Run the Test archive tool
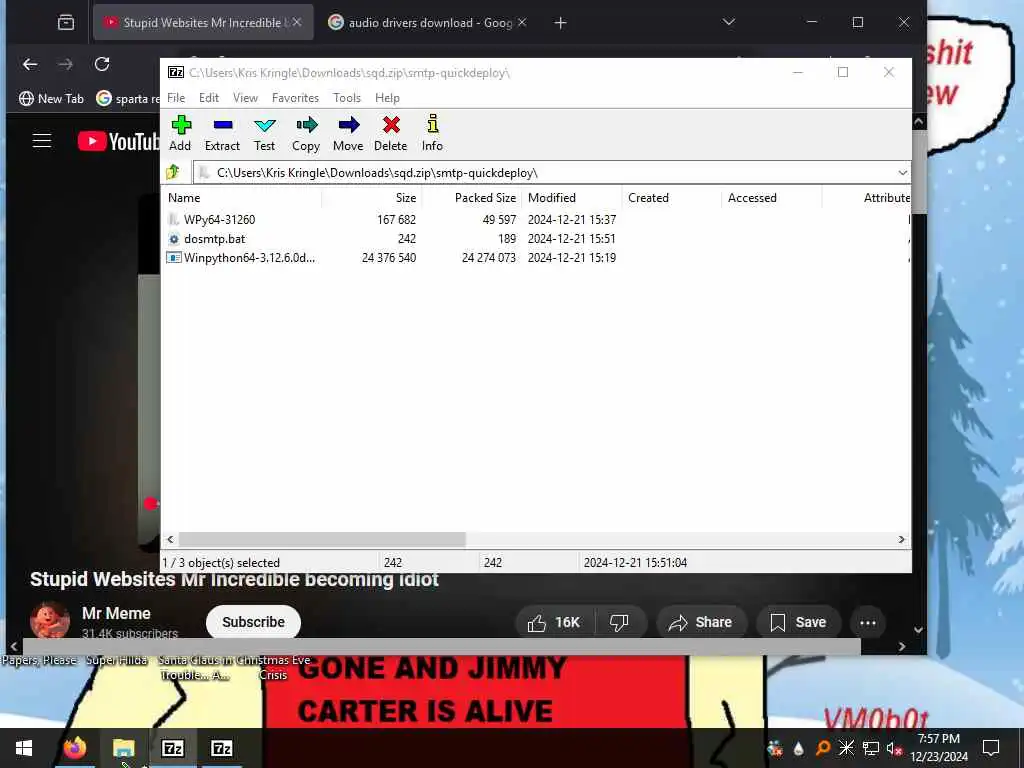This screenshot has width=1024, height=768. [x=264, y=133]
